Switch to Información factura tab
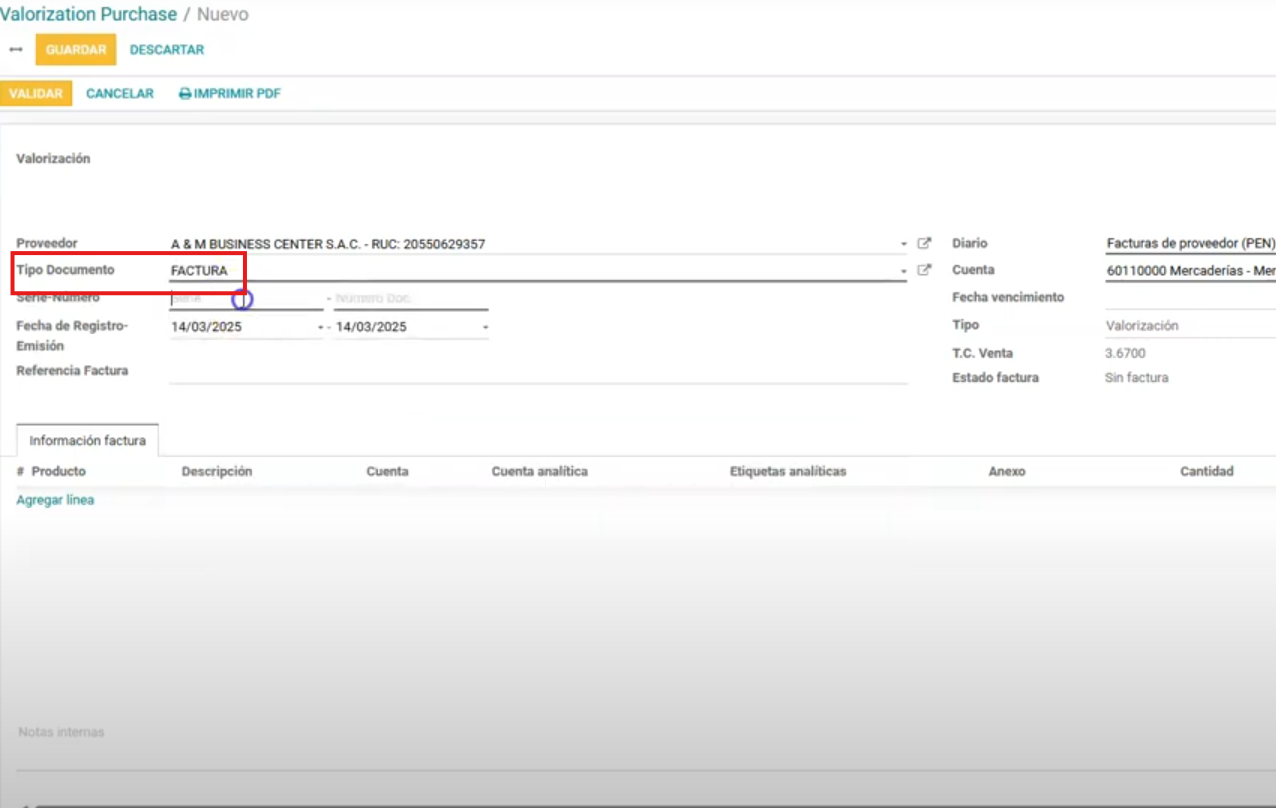 point(87,440)
